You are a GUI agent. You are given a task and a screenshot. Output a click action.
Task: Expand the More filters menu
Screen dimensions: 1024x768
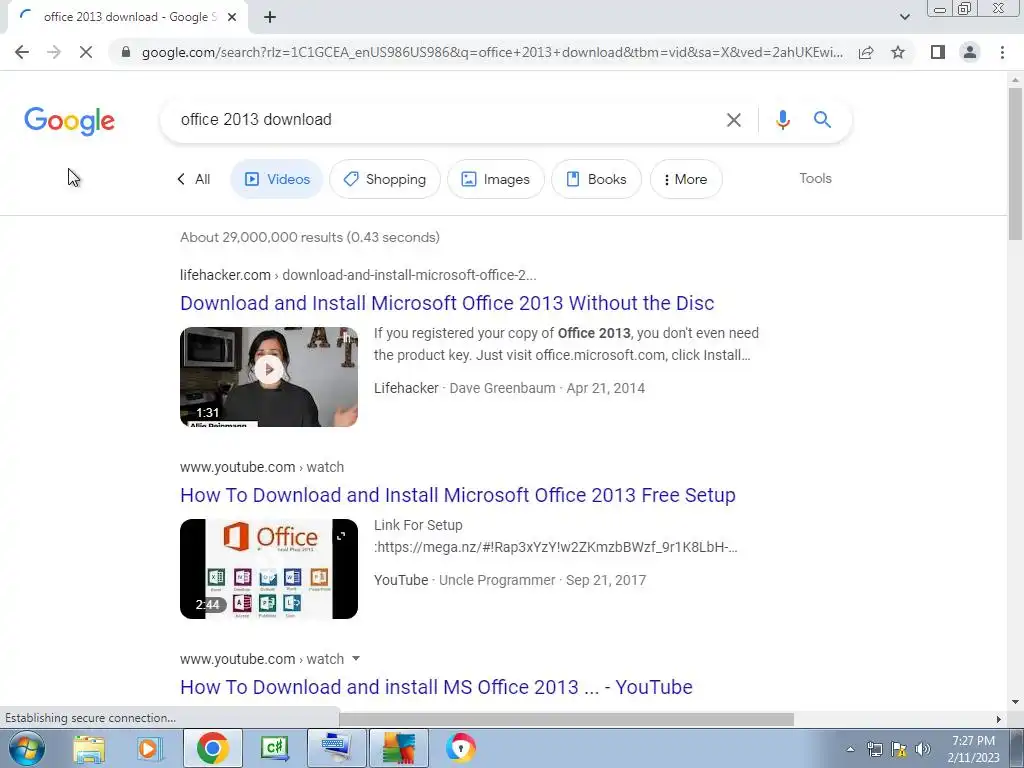[x=686, y=179]
